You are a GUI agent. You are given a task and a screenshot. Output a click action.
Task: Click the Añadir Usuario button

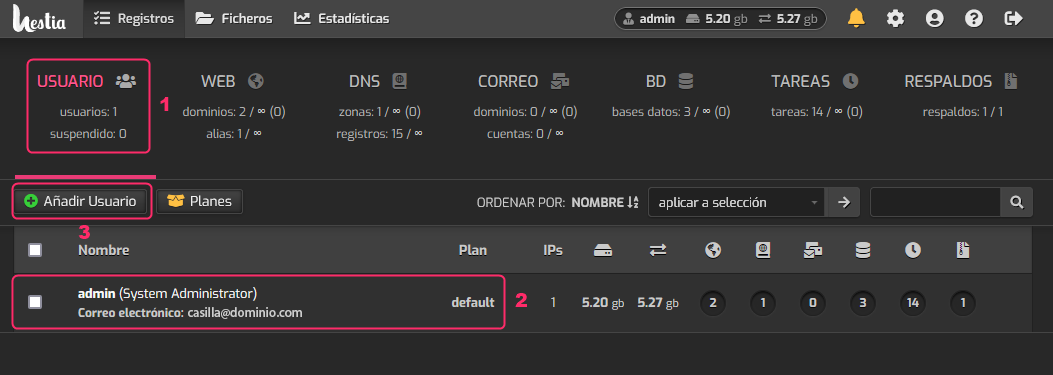coord(80,201)
